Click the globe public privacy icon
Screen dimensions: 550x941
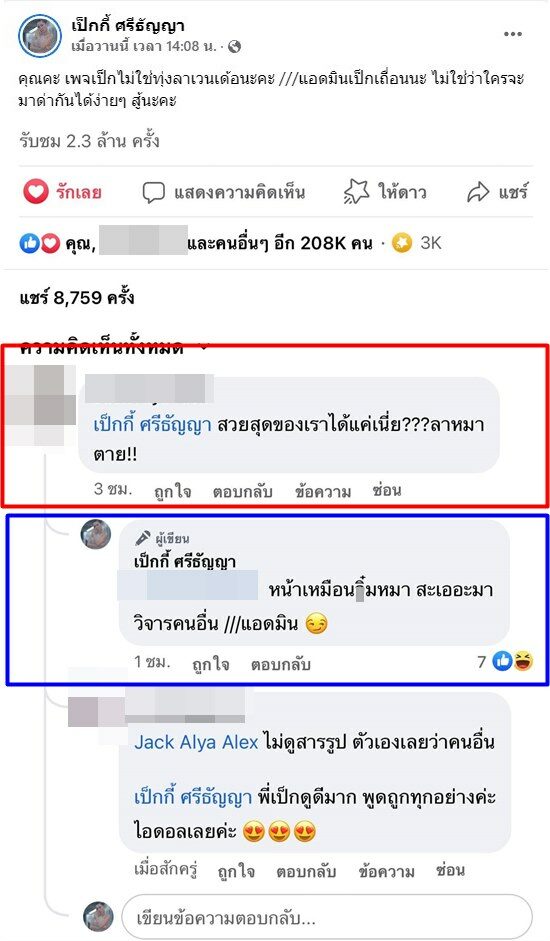tap(235, 46)
